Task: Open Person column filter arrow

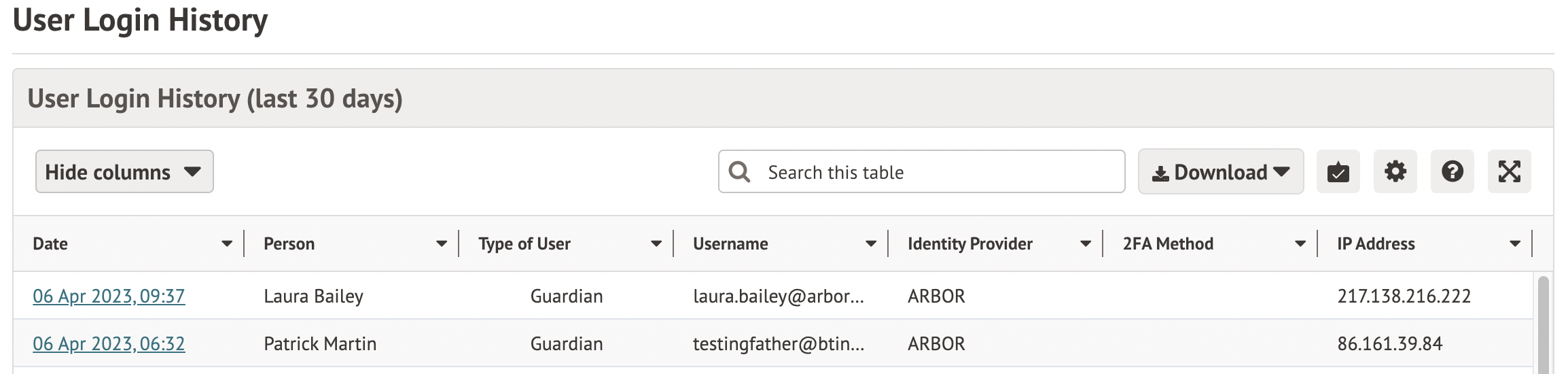Action: 442,244
